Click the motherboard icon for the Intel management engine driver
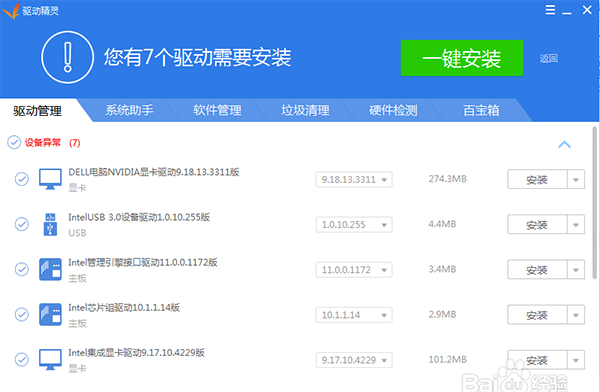The height and width of the screenshot is (392, 600). click(50, 270)
